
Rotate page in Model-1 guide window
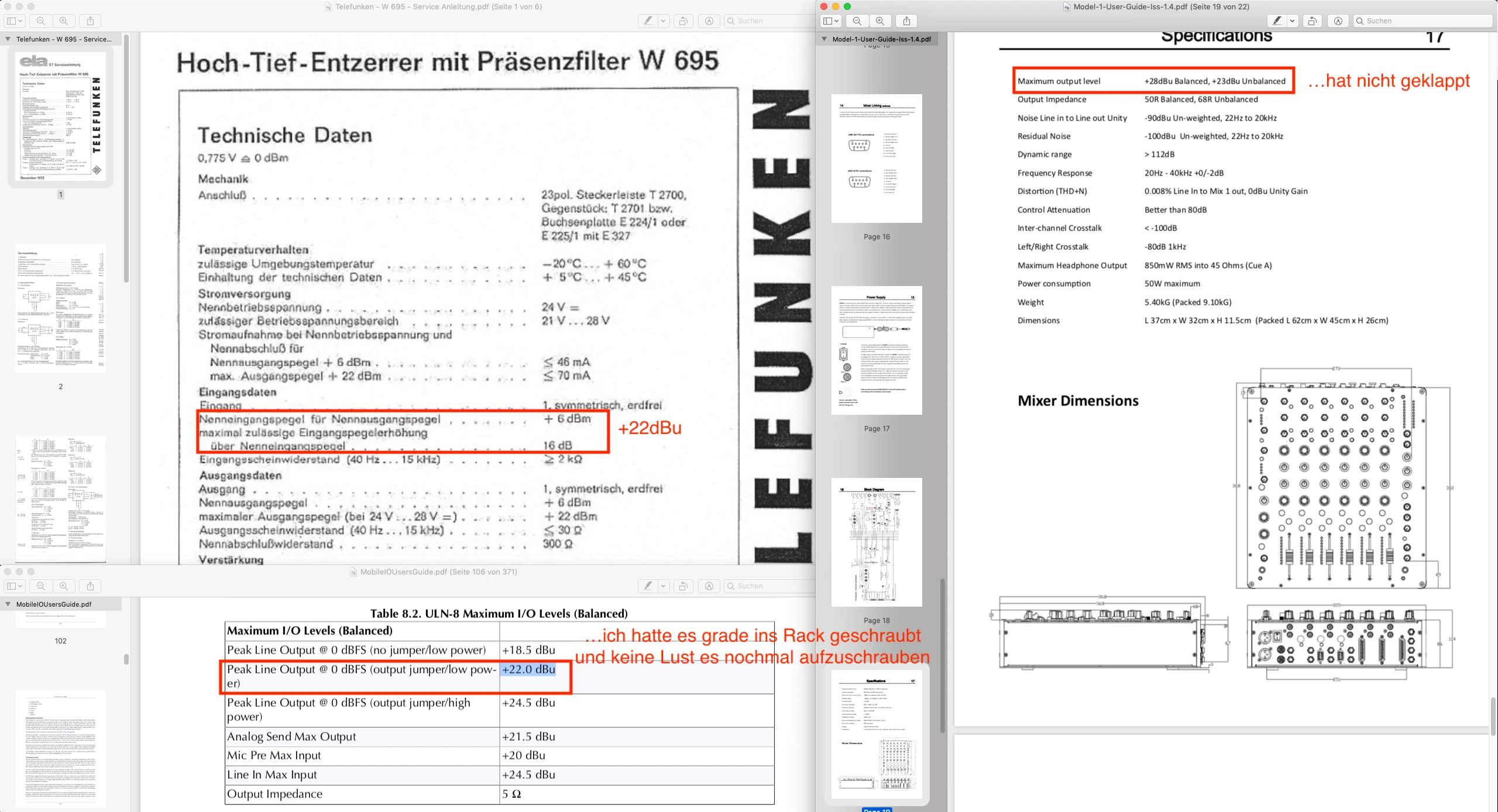click(x=1312, y=21)
